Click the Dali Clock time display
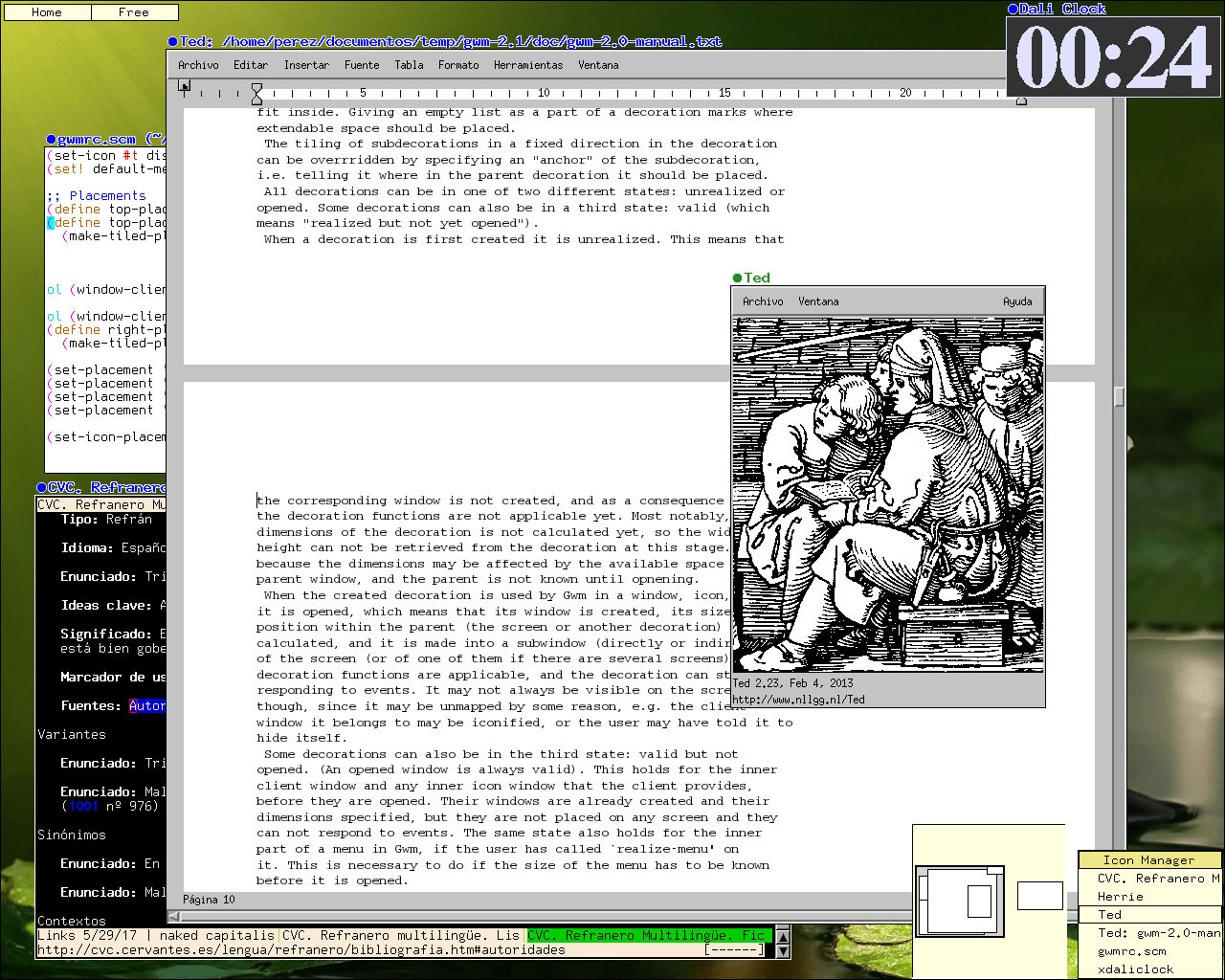The image size is (1225, 980). point(1114,57)
